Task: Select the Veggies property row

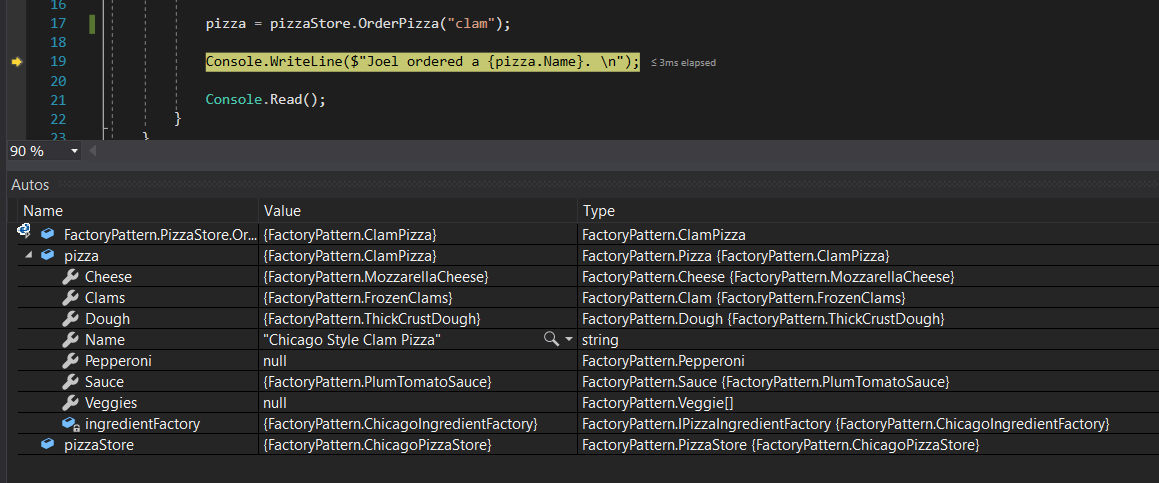Action: point(588,403)
